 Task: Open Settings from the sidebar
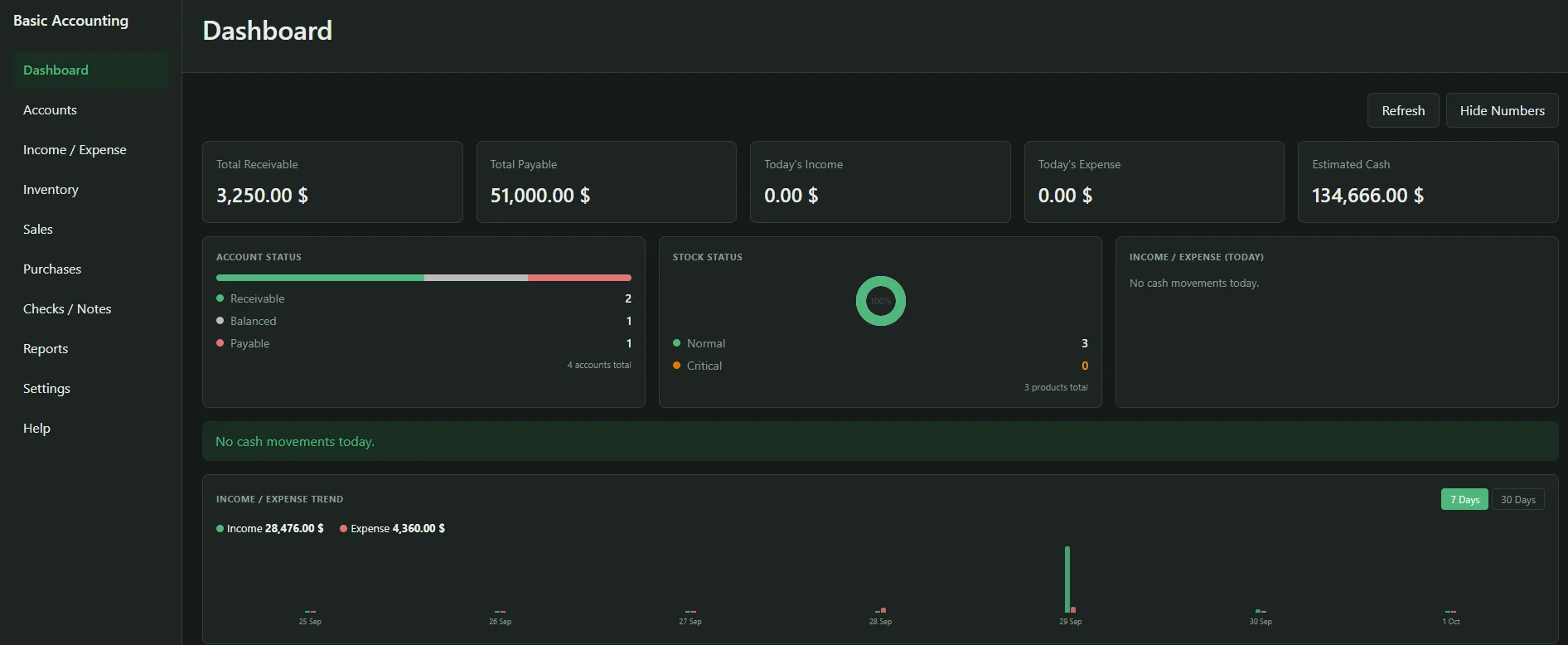90,389
